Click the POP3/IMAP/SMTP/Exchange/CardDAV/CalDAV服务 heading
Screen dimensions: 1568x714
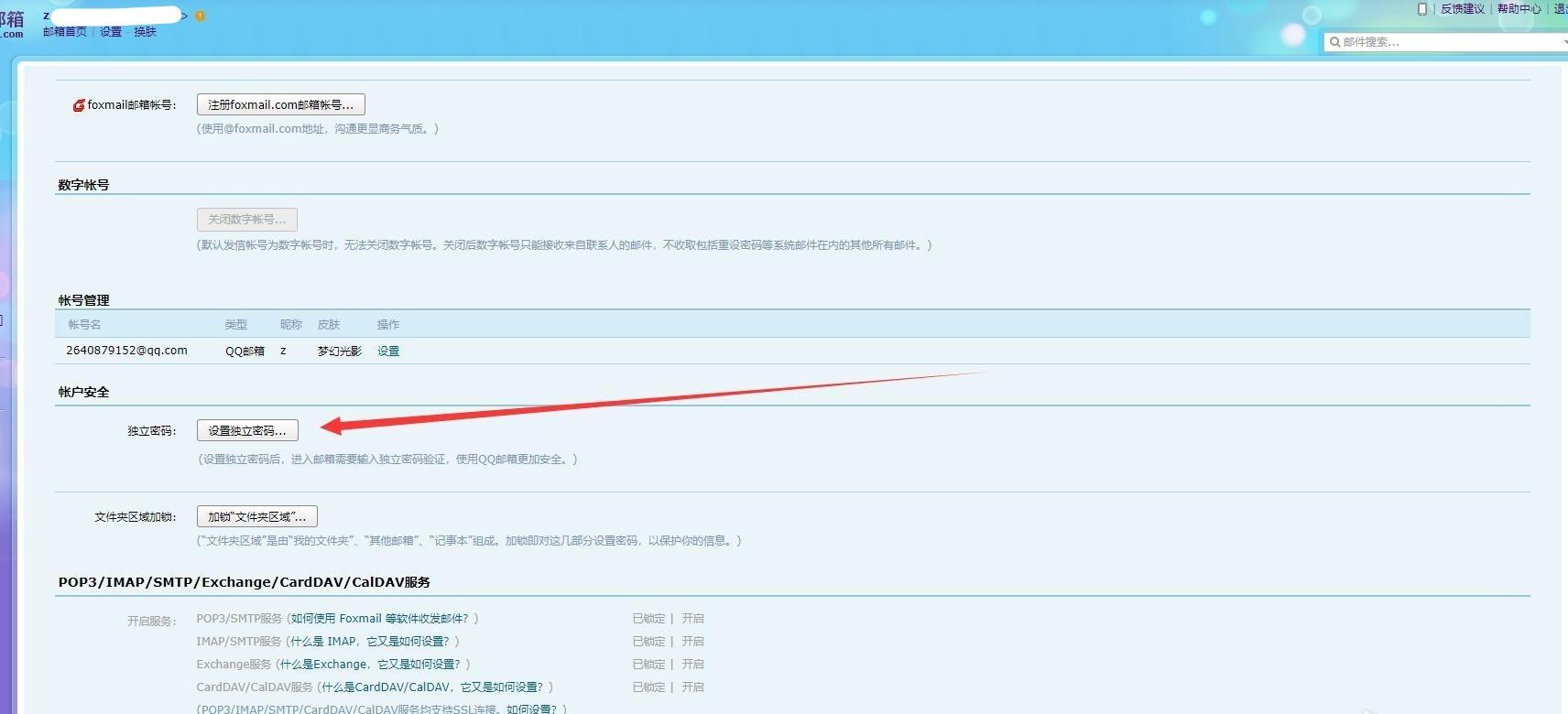click(244, 582)
